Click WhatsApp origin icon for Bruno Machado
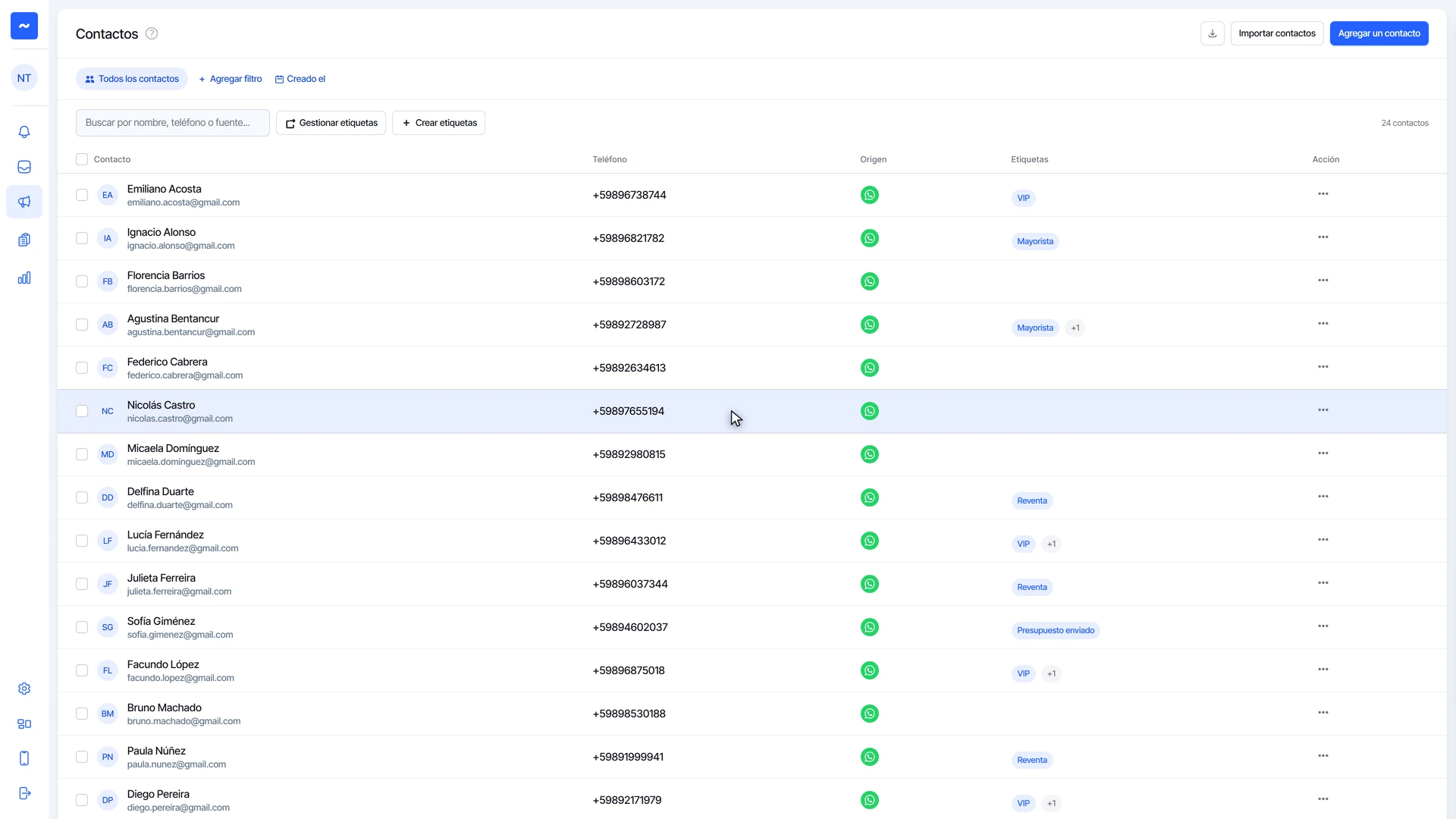 point(870,714)
